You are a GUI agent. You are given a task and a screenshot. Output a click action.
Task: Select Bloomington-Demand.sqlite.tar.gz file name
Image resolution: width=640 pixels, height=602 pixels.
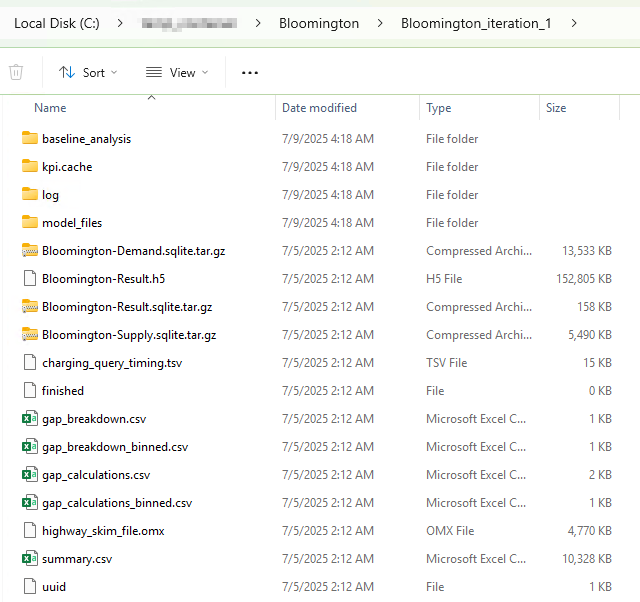(x=133, y=251)
